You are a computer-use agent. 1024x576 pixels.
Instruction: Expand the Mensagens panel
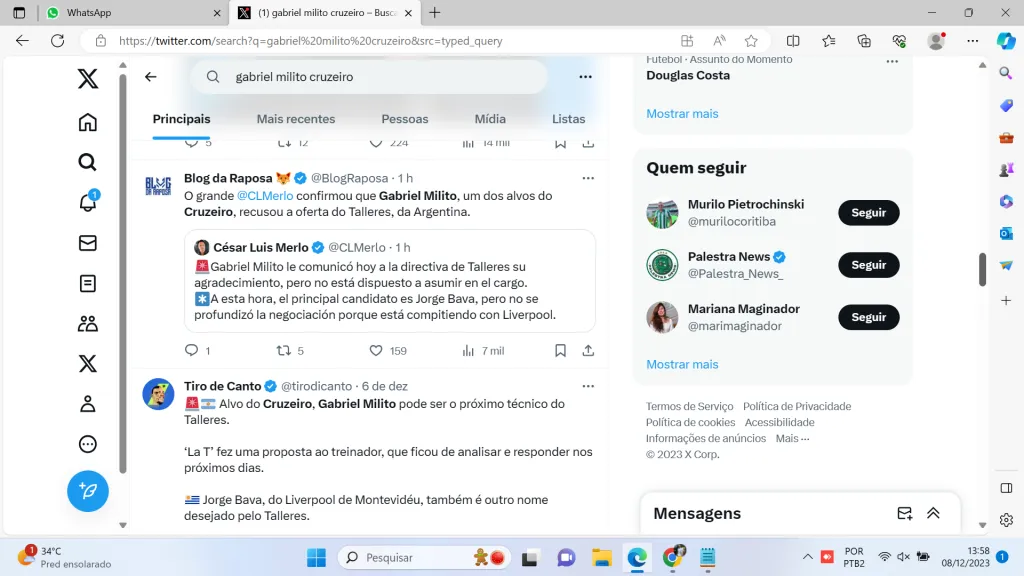[x=933, y=513]
